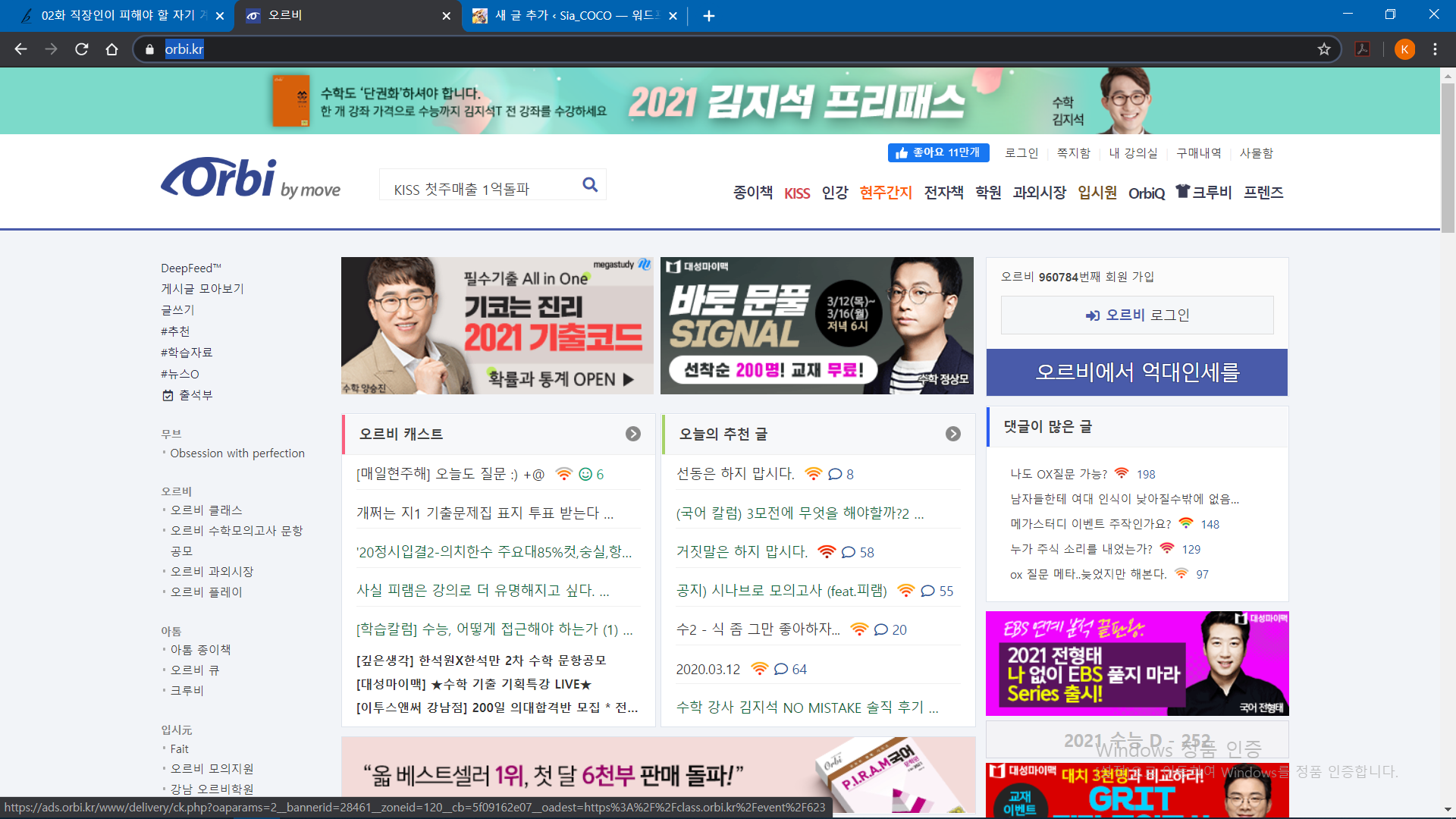Open the 현주간지 menu
This screenshot has height=819, width=1456.
point(886,193)
